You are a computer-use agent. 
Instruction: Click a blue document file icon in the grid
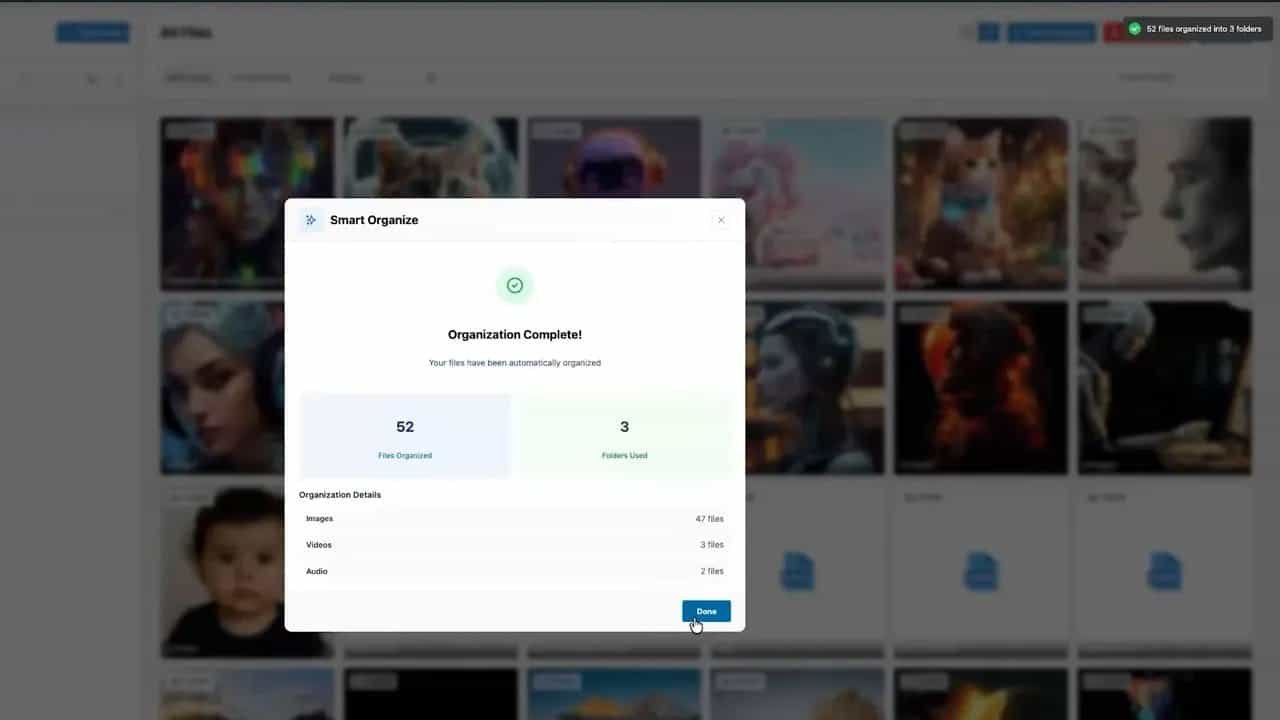[x=797, y=571]
